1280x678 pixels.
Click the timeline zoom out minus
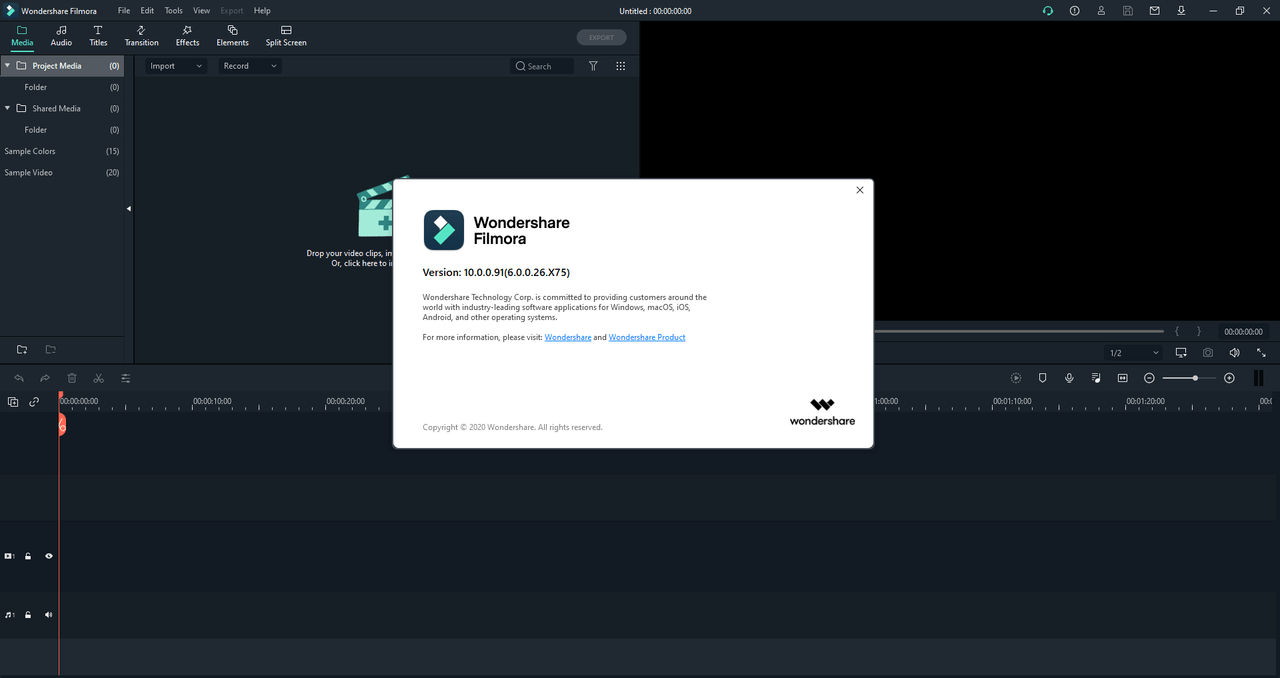point(1149,378)
